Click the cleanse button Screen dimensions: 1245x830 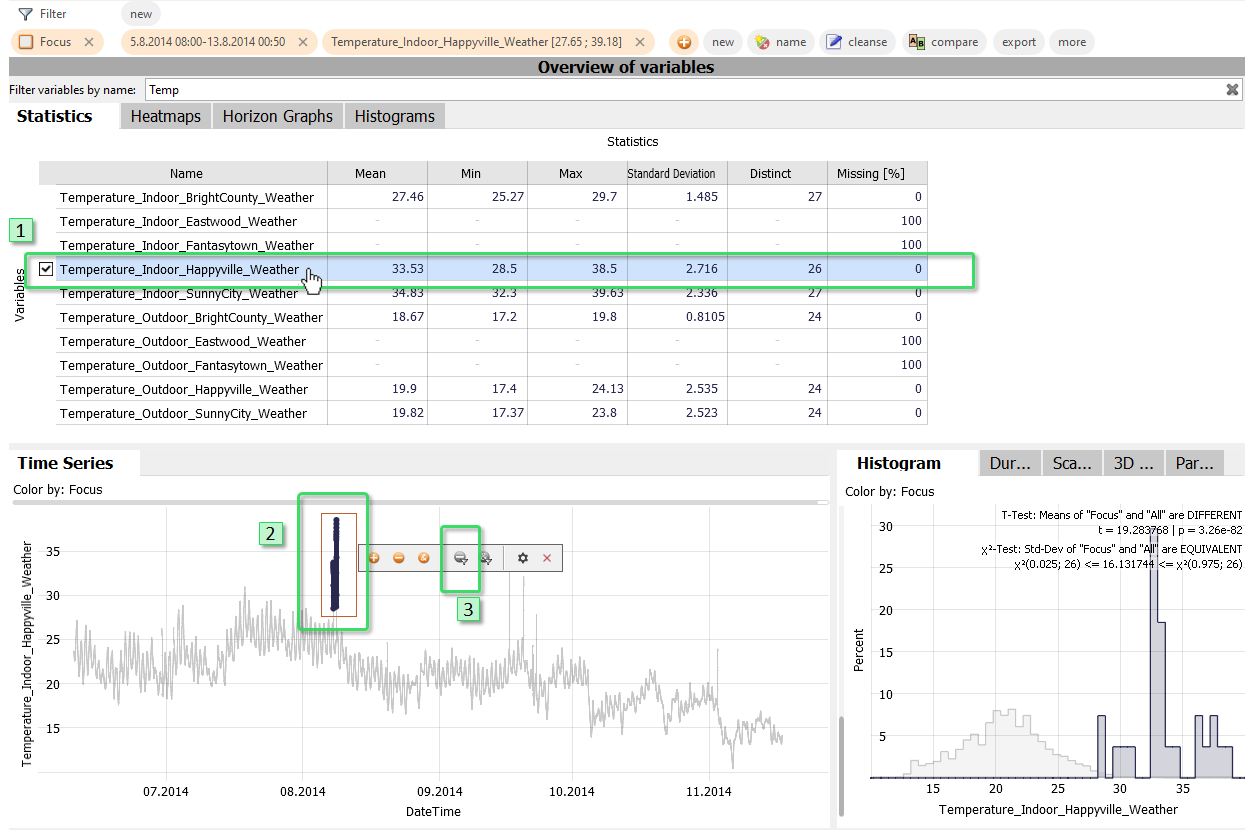click(857, 42)
